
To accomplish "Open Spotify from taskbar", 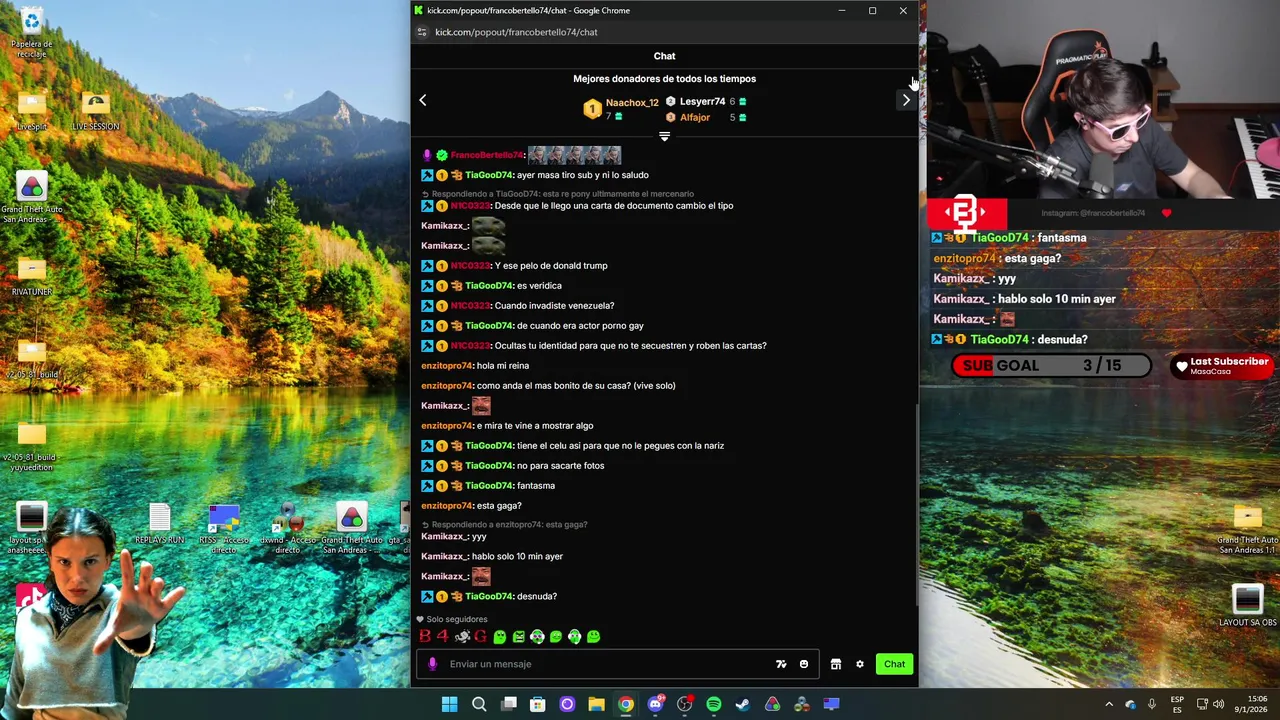I will coord(714,704).
